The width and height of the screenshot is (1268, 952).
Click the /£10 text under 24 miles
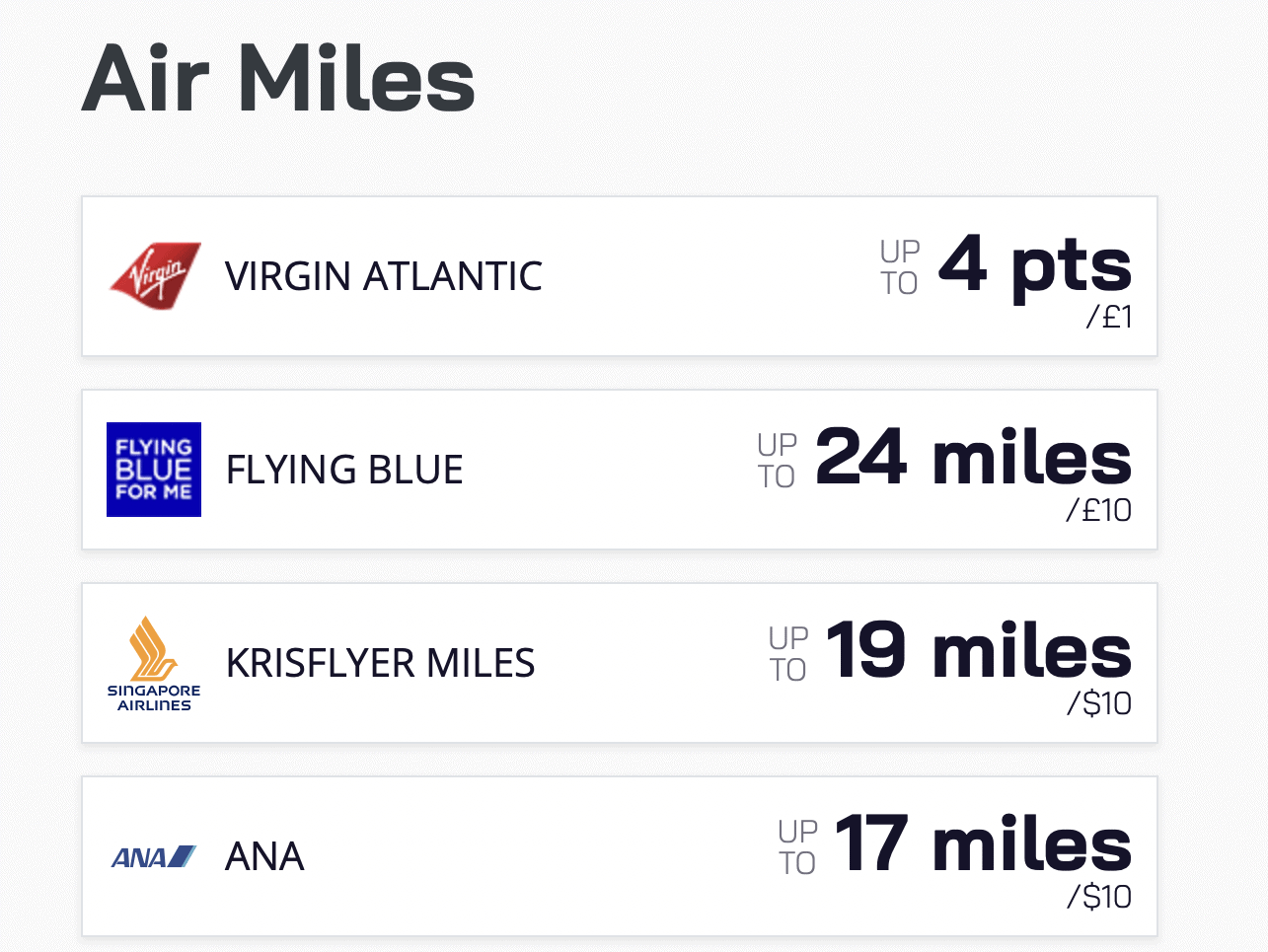click(x=1098, y=510)
